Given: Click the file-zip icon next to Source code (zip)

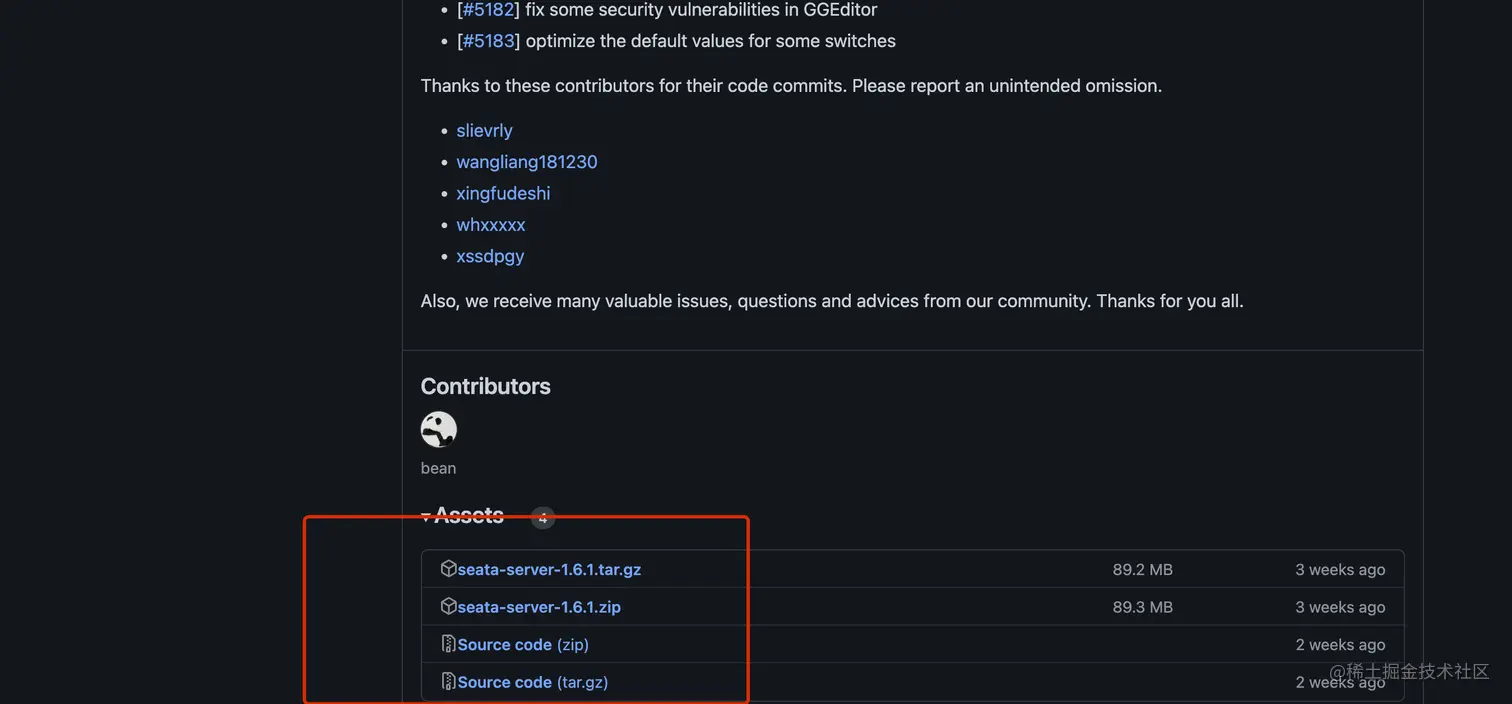Looking at the screenshot, I should pyautogui.click(x=448, y=644).
